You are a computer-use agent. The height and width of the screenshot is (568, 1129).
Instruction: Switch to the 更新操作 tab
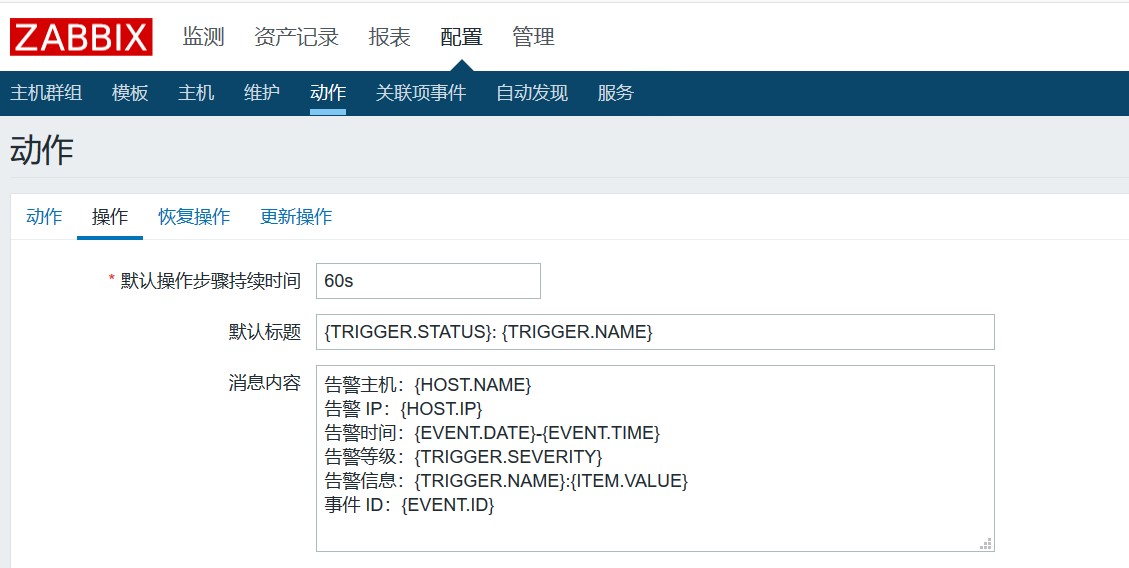pos(296,217)
